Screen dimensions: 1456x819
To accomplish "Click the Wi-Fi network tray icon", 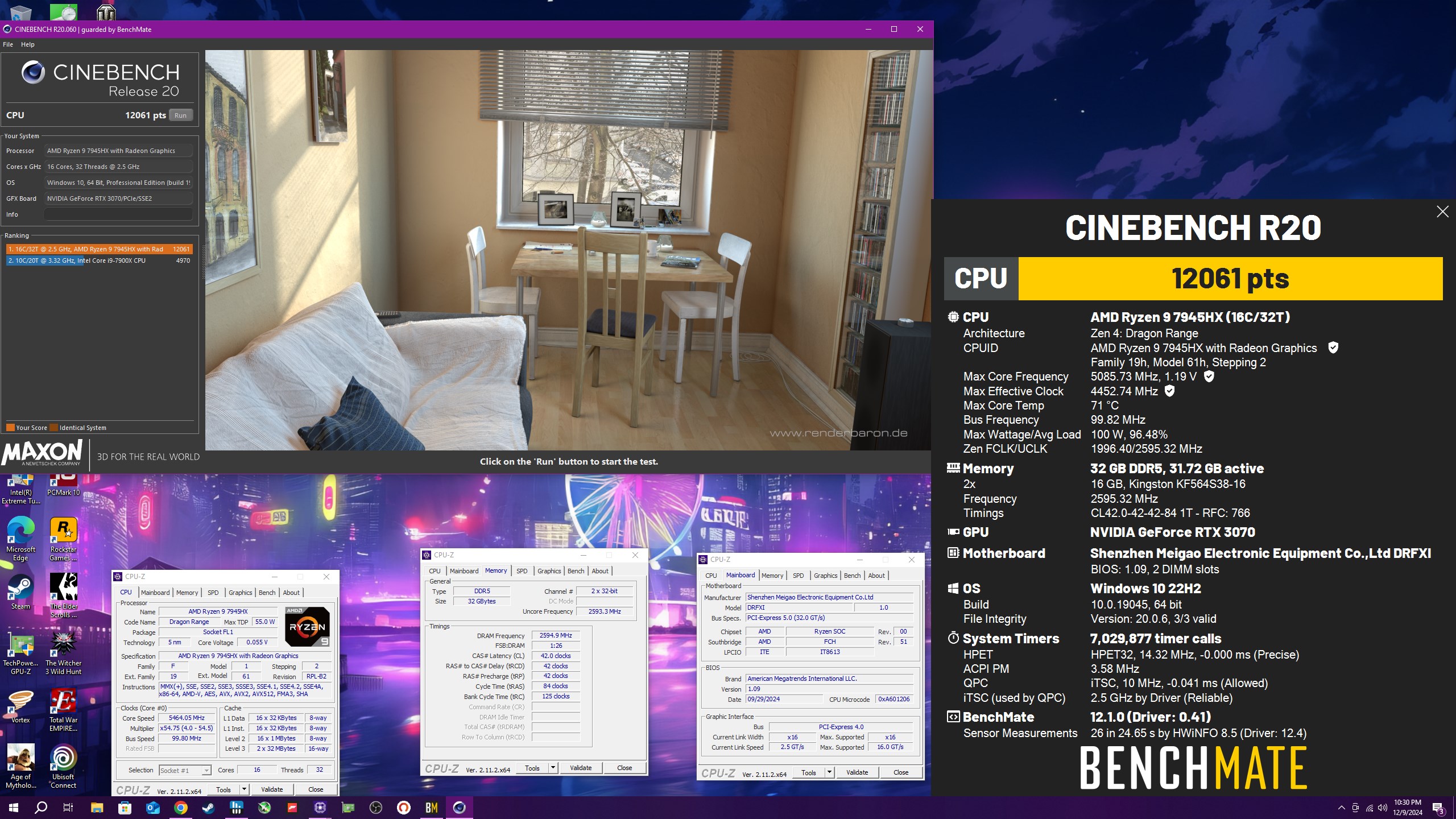I will coord(1369,808).
